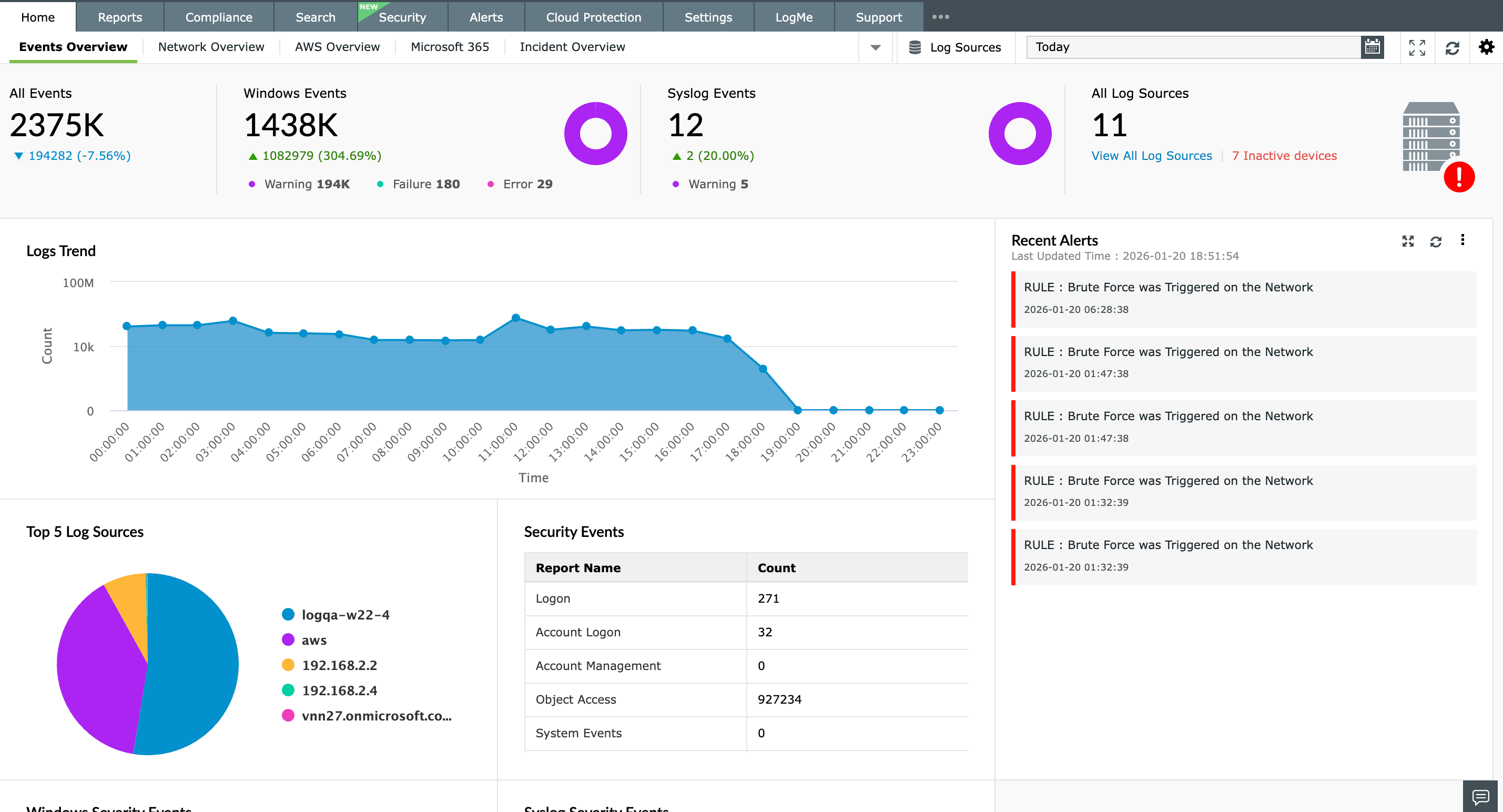The height and width of the screenshot is (812, 1503).
Task: Go to the Search tab
Action: [316, 17]
